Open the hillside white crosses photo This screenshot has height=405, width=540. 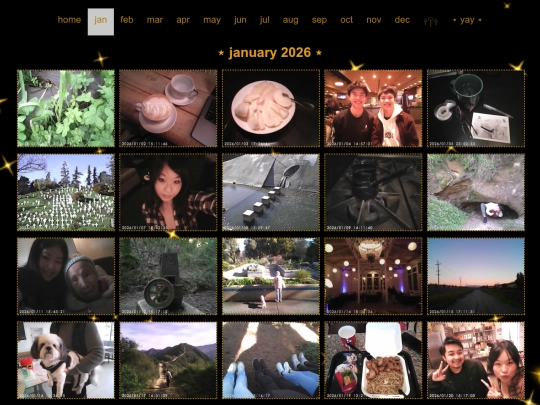click(66, 192)
